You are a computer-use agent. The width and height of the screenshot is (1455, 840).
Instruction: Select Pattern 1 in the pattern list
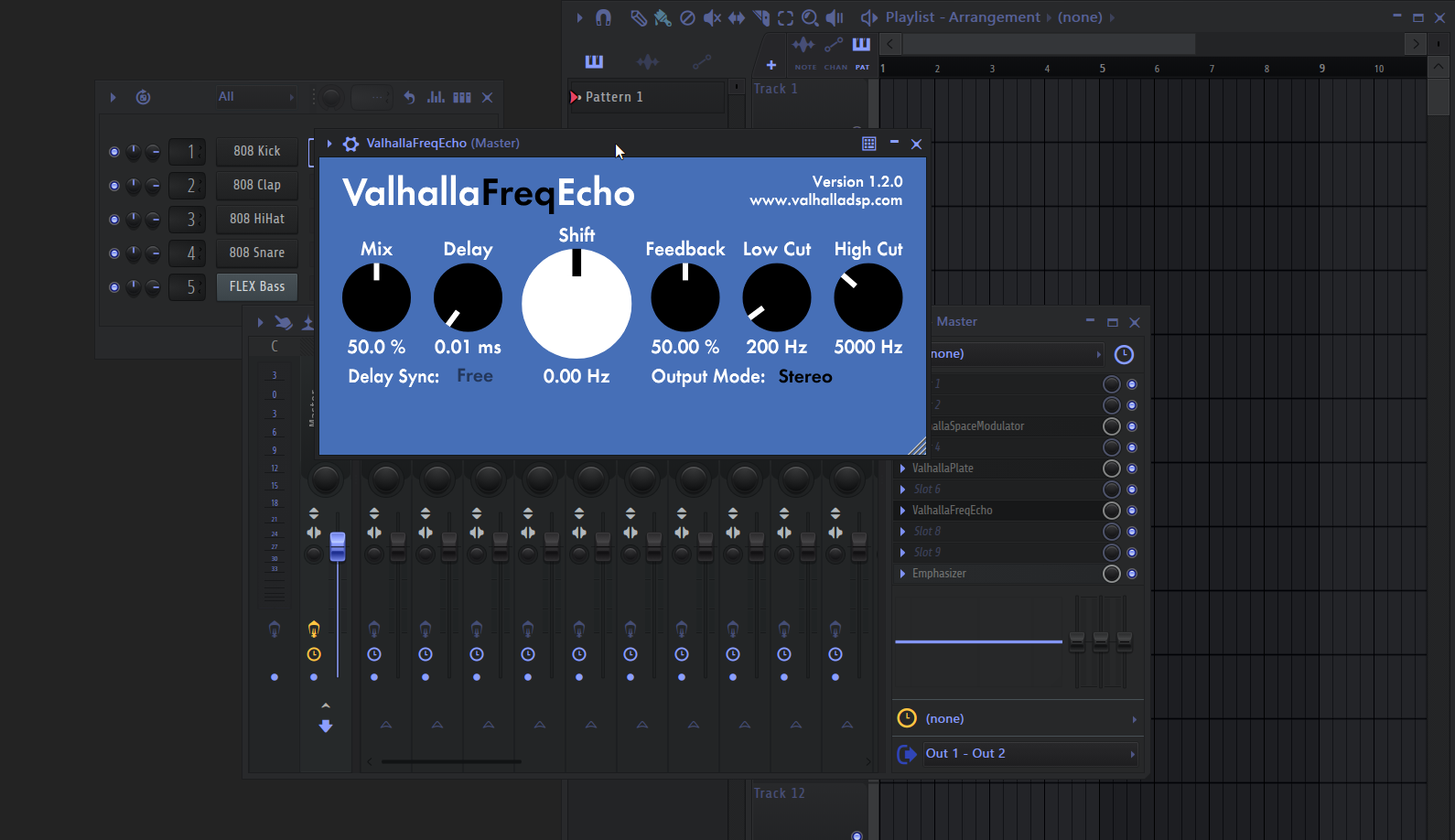point(646,97)
